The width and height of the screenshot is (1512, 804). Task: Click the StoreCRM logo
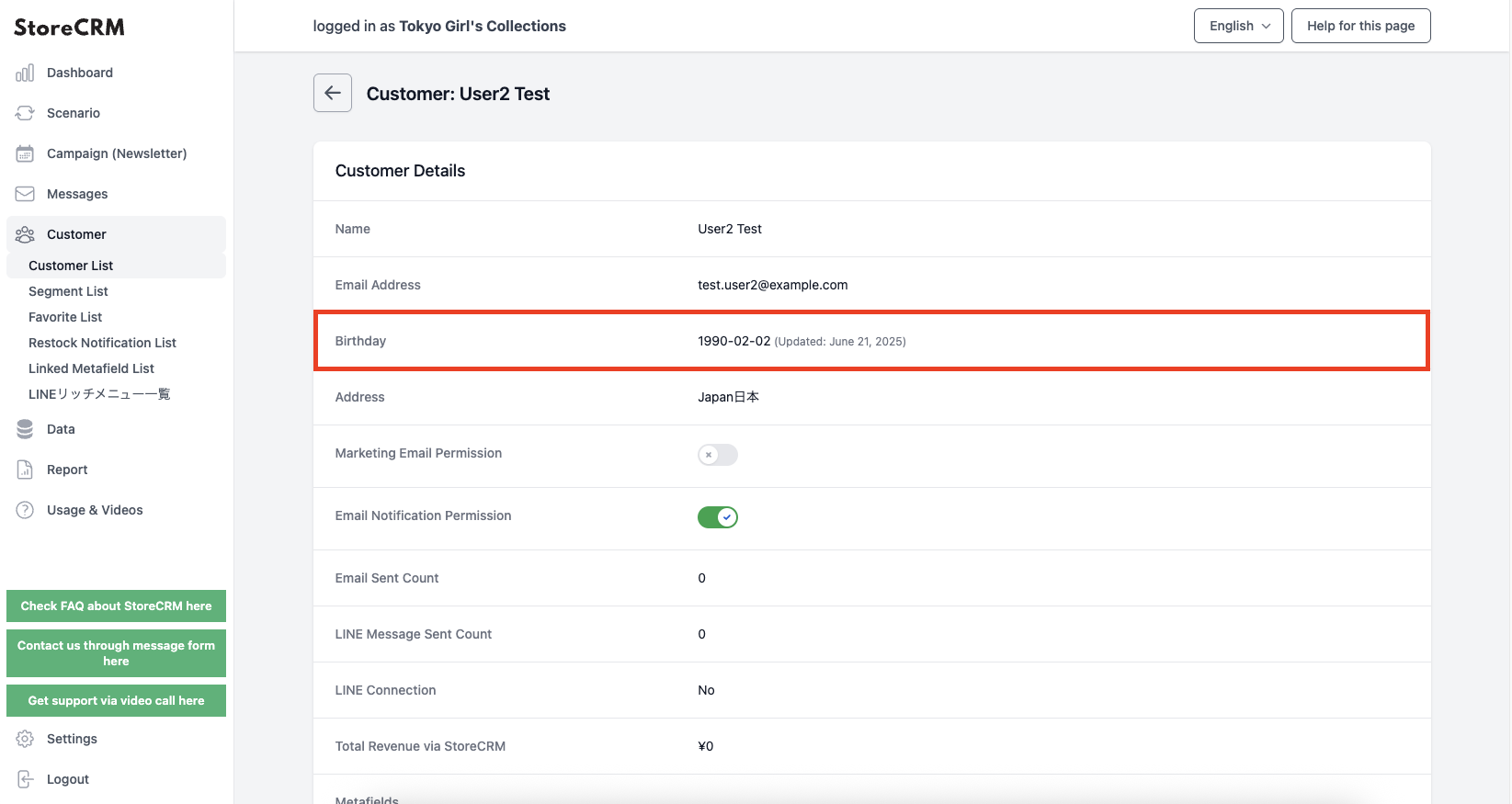(x=69, y=28)
